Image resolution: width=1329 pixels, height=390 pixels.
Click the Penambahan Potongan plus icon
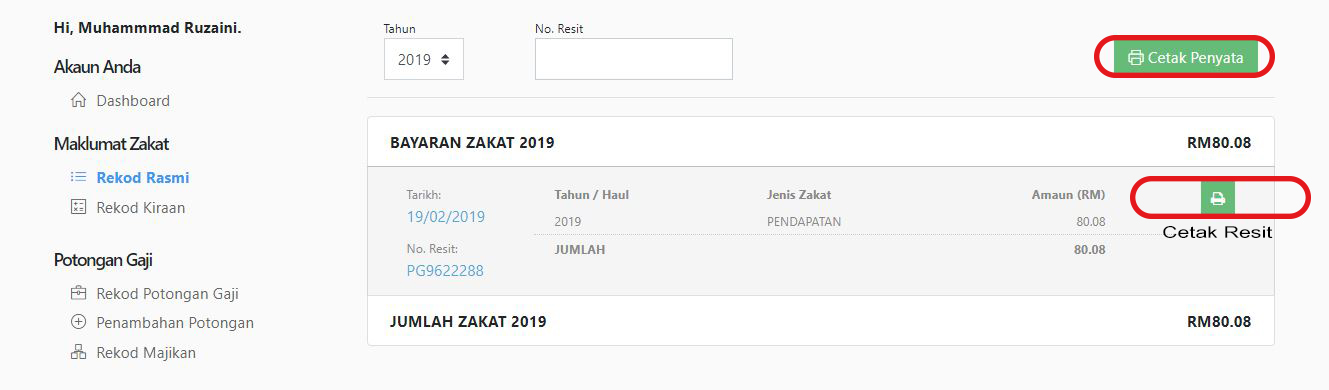(78, 323)
